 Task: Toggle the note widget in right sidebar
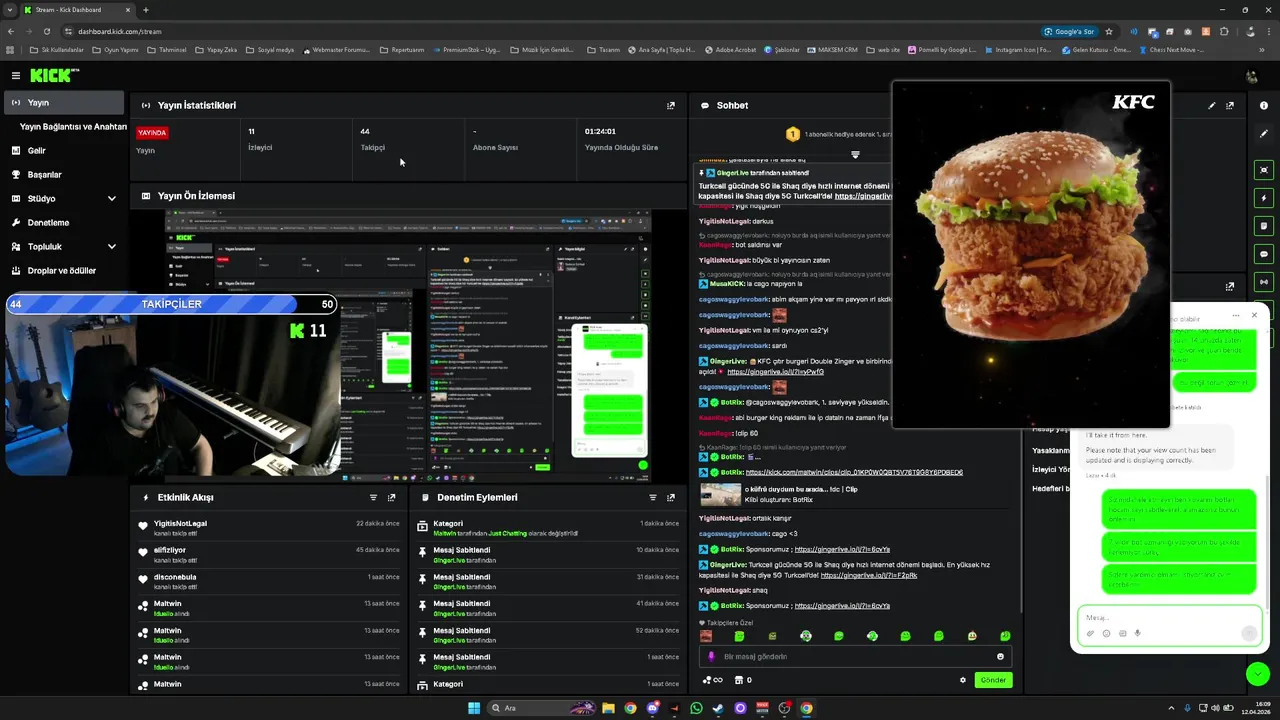coord(1264,226)
